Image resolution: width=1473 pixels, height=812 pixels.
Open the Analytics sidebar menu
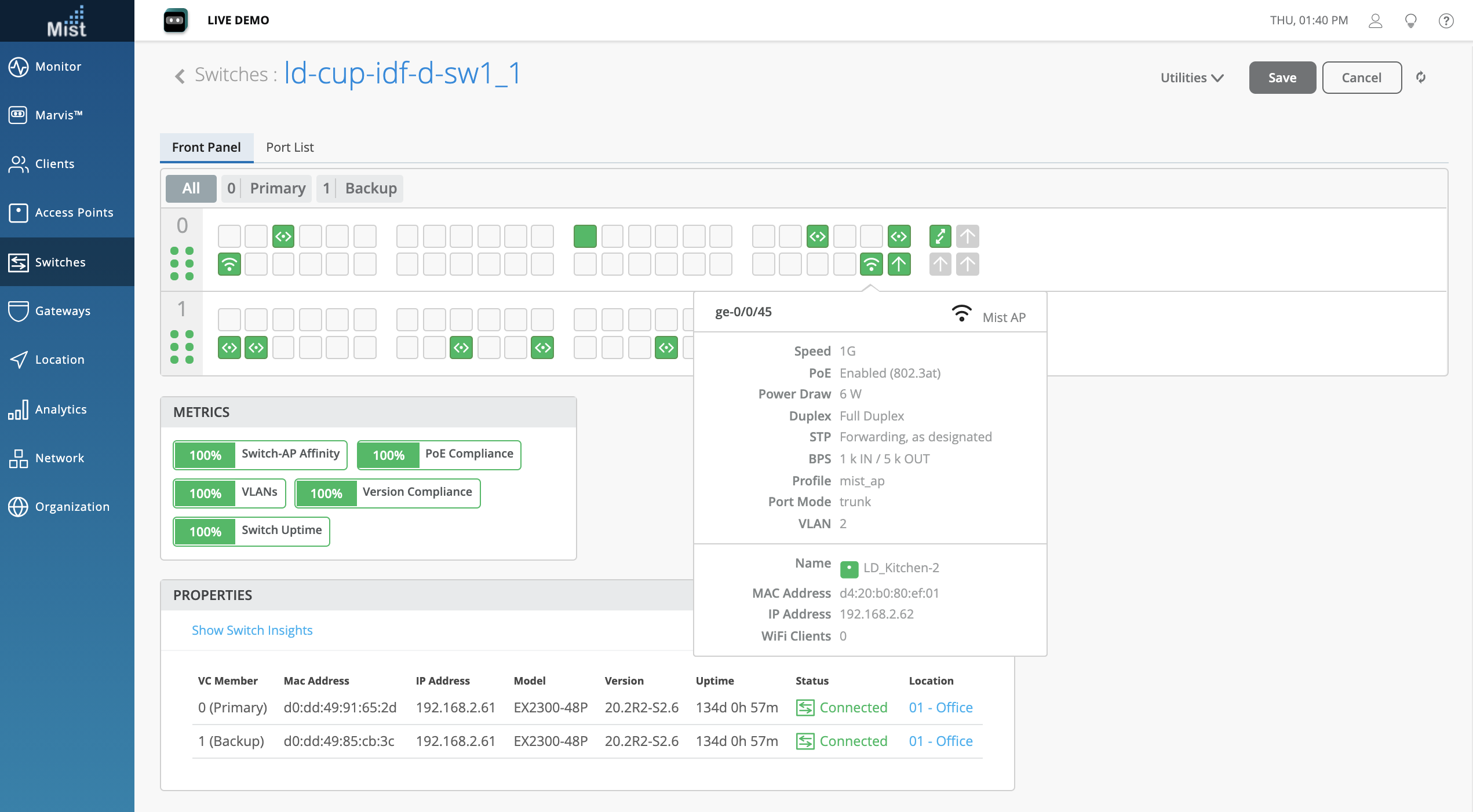(61, 409)
